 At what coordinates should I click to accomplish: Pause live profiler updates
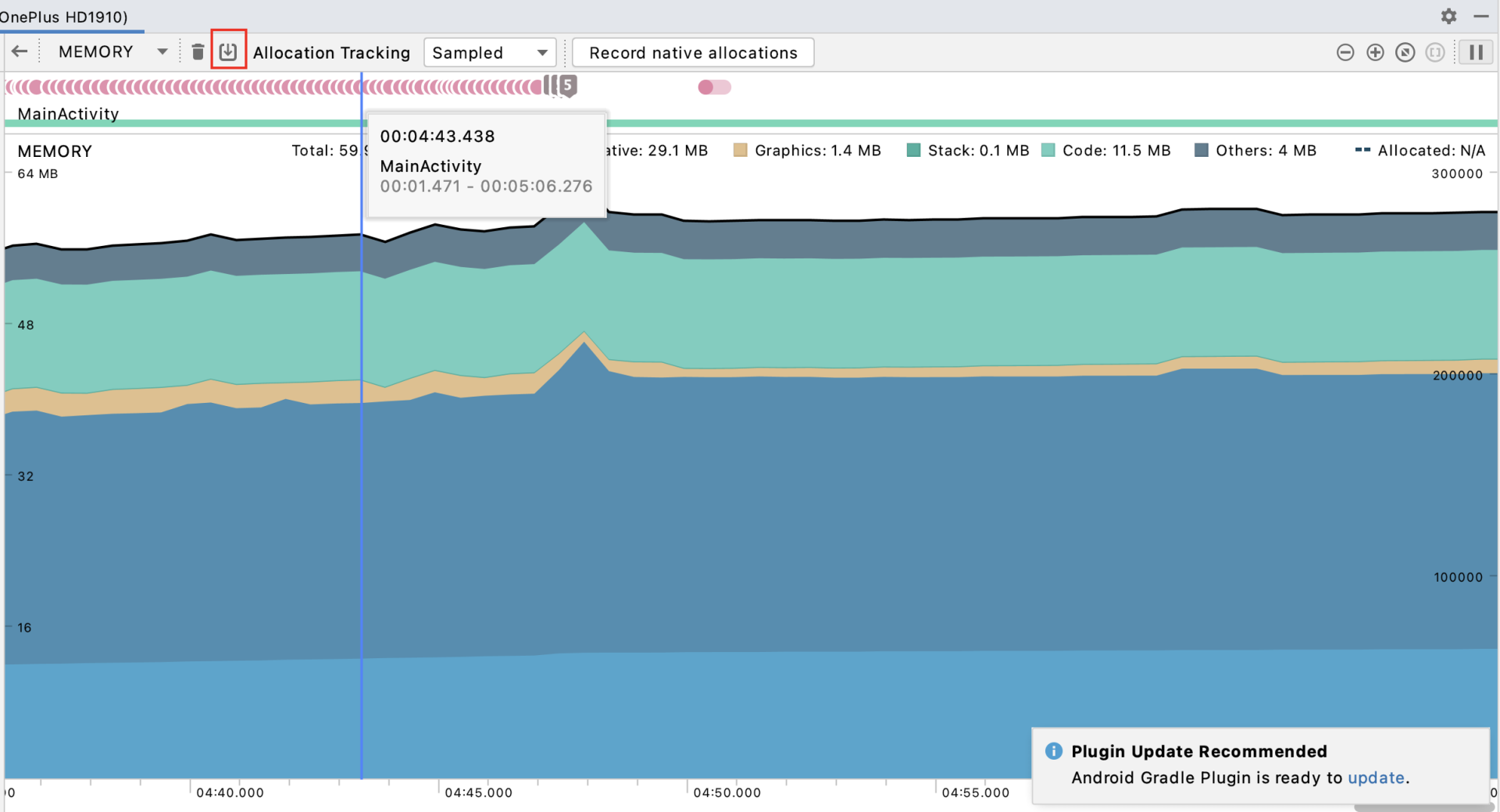[x=1476, y=52]
